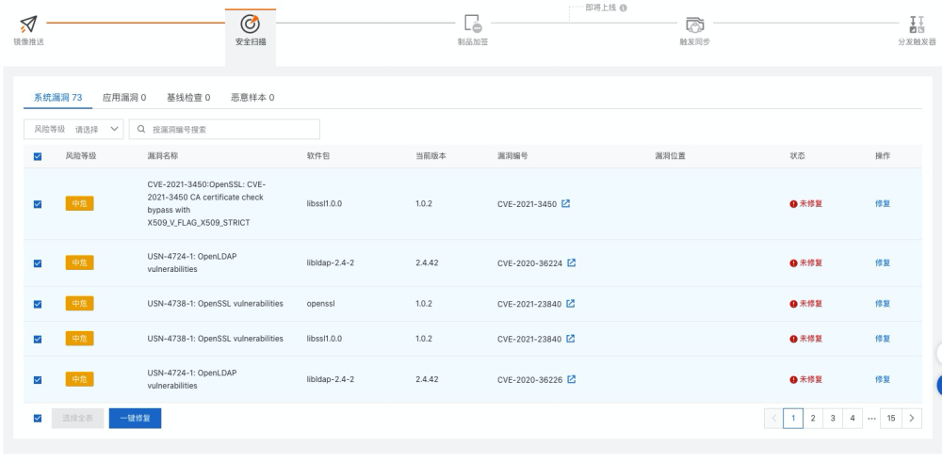Uncheck the openssl package row checkbox
Screen dimensions: 943x462
coord(38,304)
